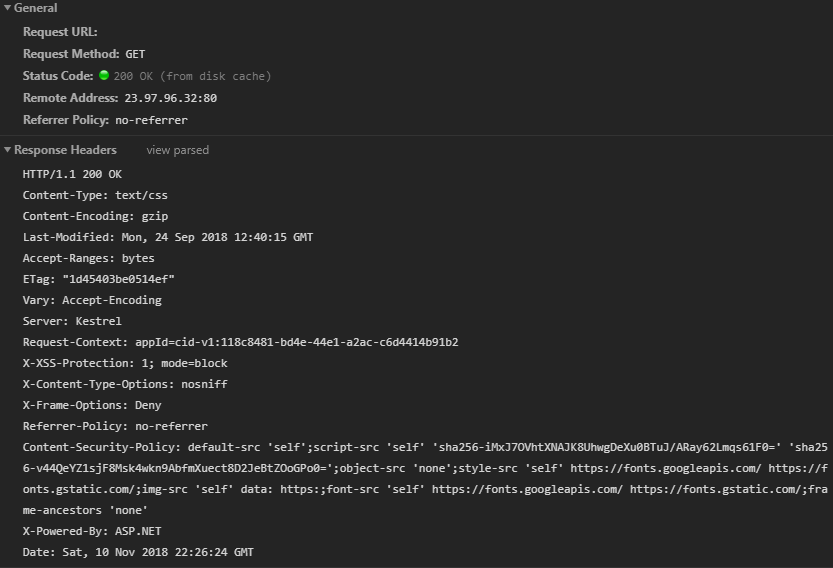The image size is (833, 568).
Task: Click the Server Kestrel header
Action: click(72, 321)
